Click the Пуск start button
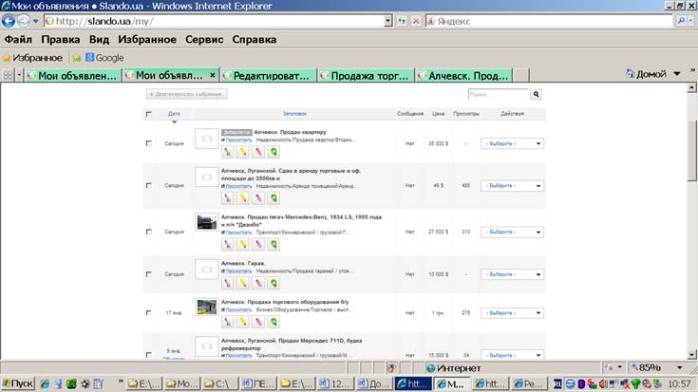The width and height of the screenshot is (698, 392). point(18,384)
